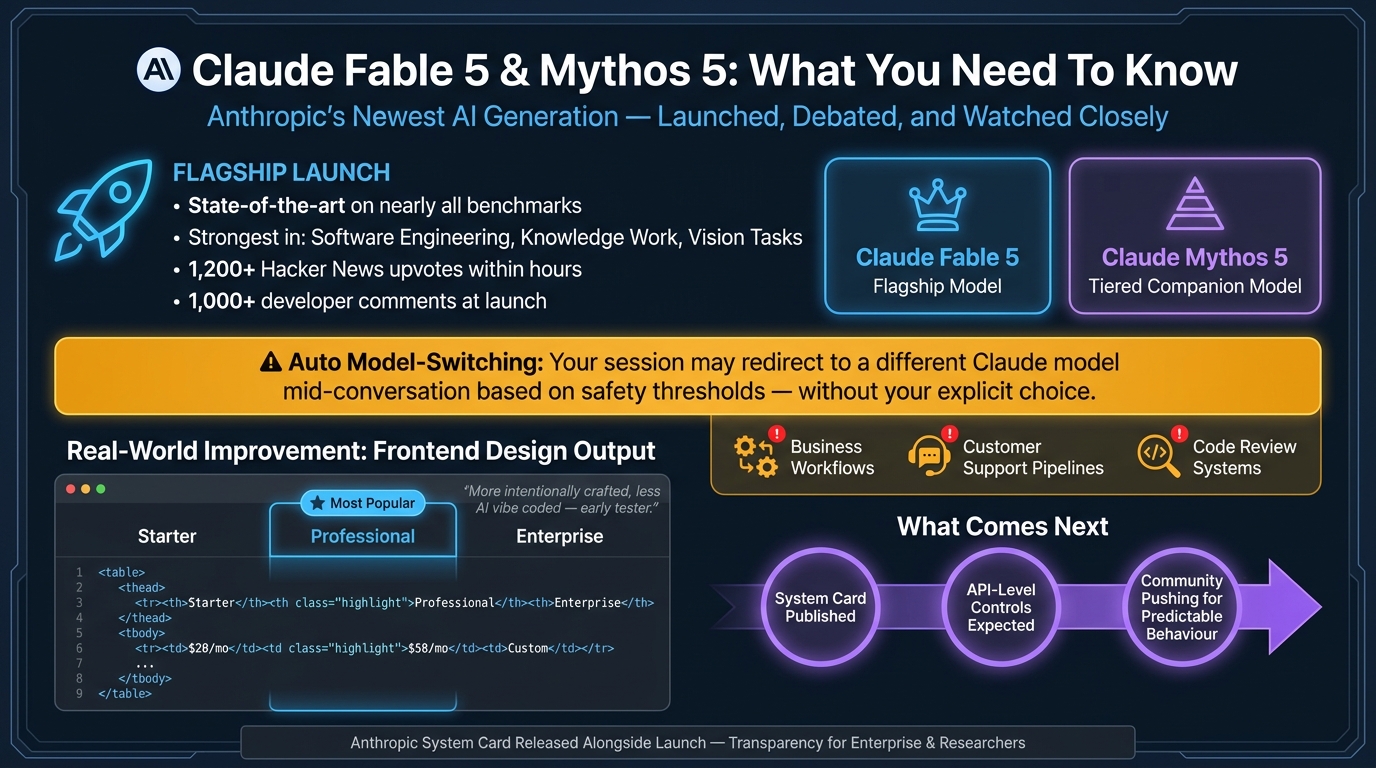
Task: Click "State-of-the-art on nearly all benchmarks" bullet
Action: click(x=385, y=206)
